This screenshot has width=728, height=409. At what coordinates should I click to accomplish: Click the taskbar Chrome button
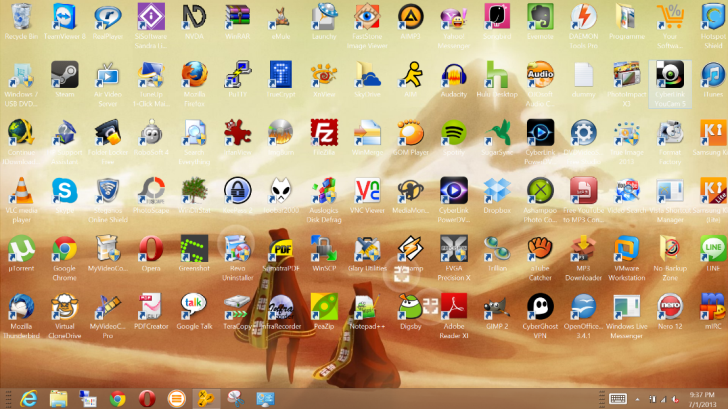pos(117,399)
